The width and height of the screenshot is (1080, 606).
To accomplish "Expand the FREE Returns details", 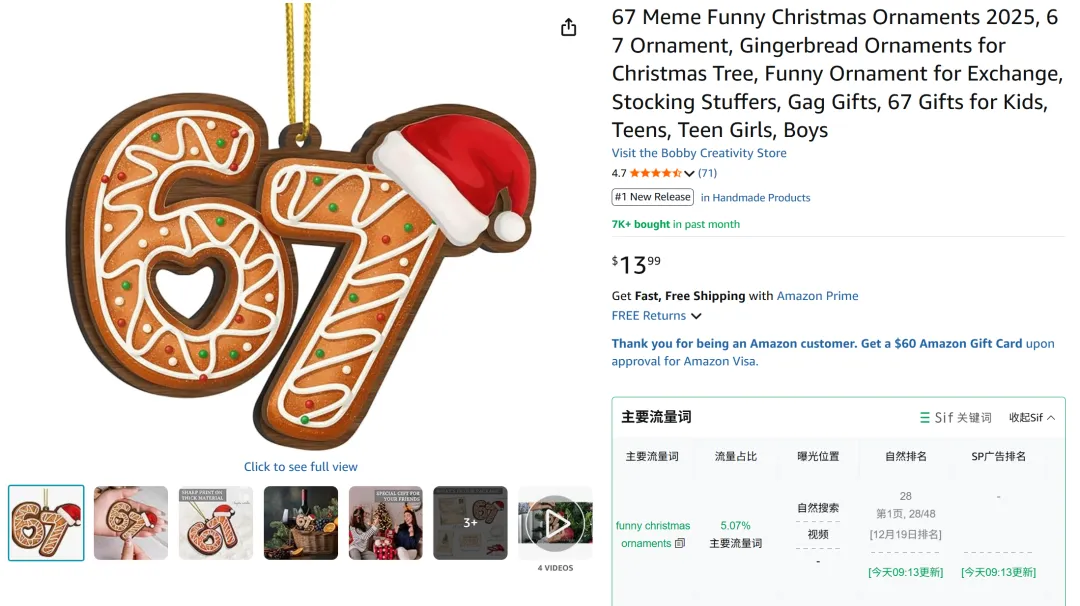I will click(x=696, y=316).
